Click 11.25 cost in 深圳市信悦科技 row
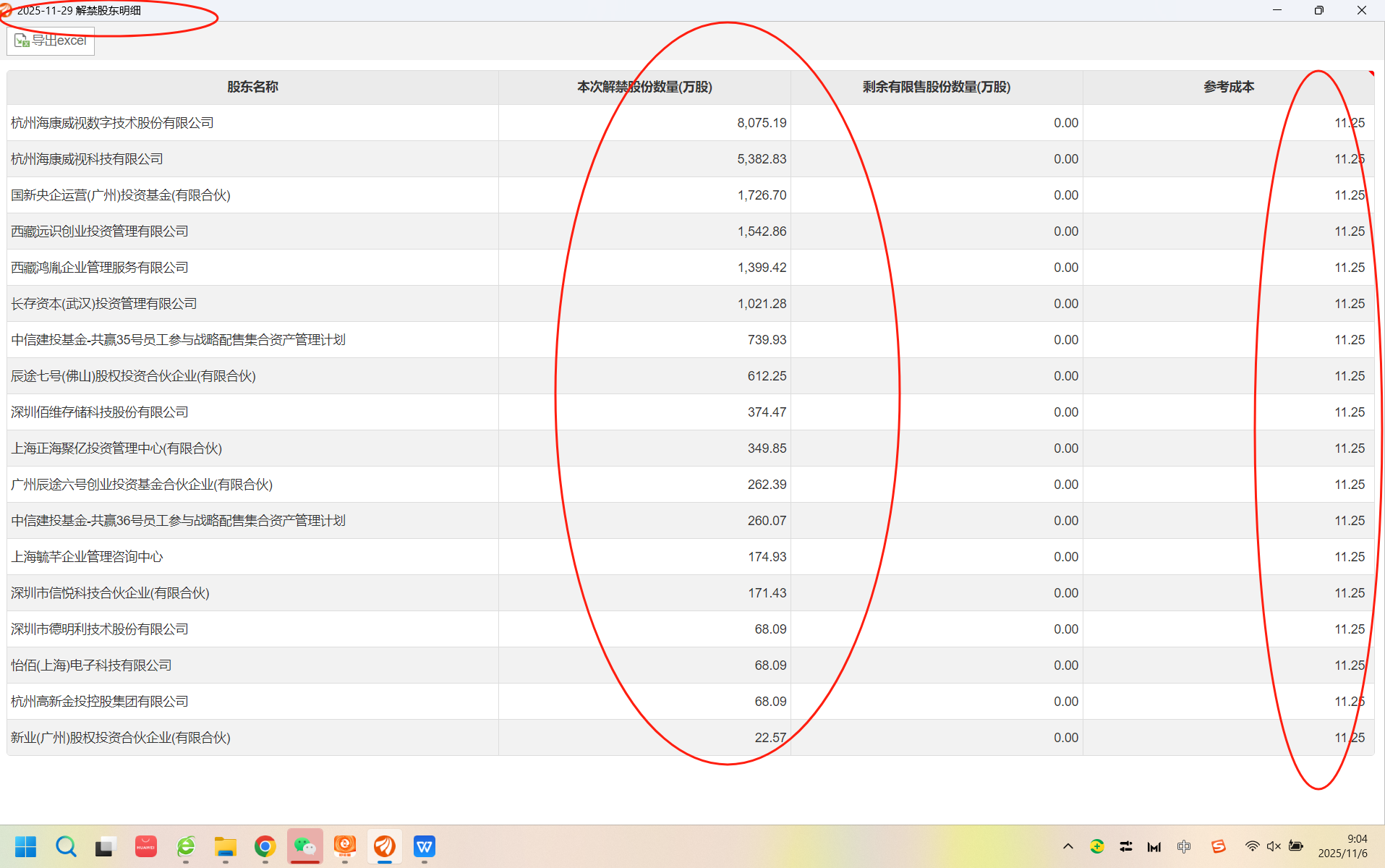This screenshot has width=1385, height=868. pyautogui.click(x=1350, y=593)
